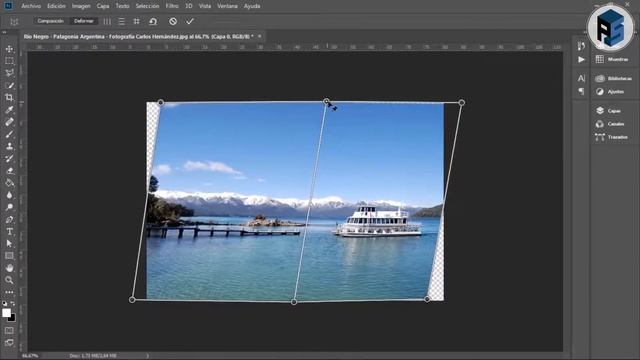The width and height of the screenshot is (640, 360).
Task: Select the Path Selection arrow tool
Action: coord(9,244)
